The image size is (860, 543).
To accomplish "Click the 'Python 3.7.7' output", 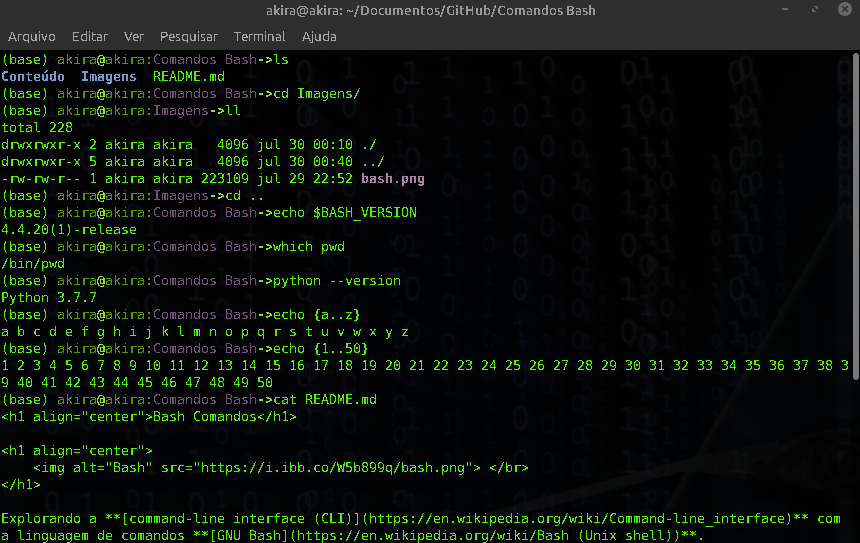I will (49, 297).
